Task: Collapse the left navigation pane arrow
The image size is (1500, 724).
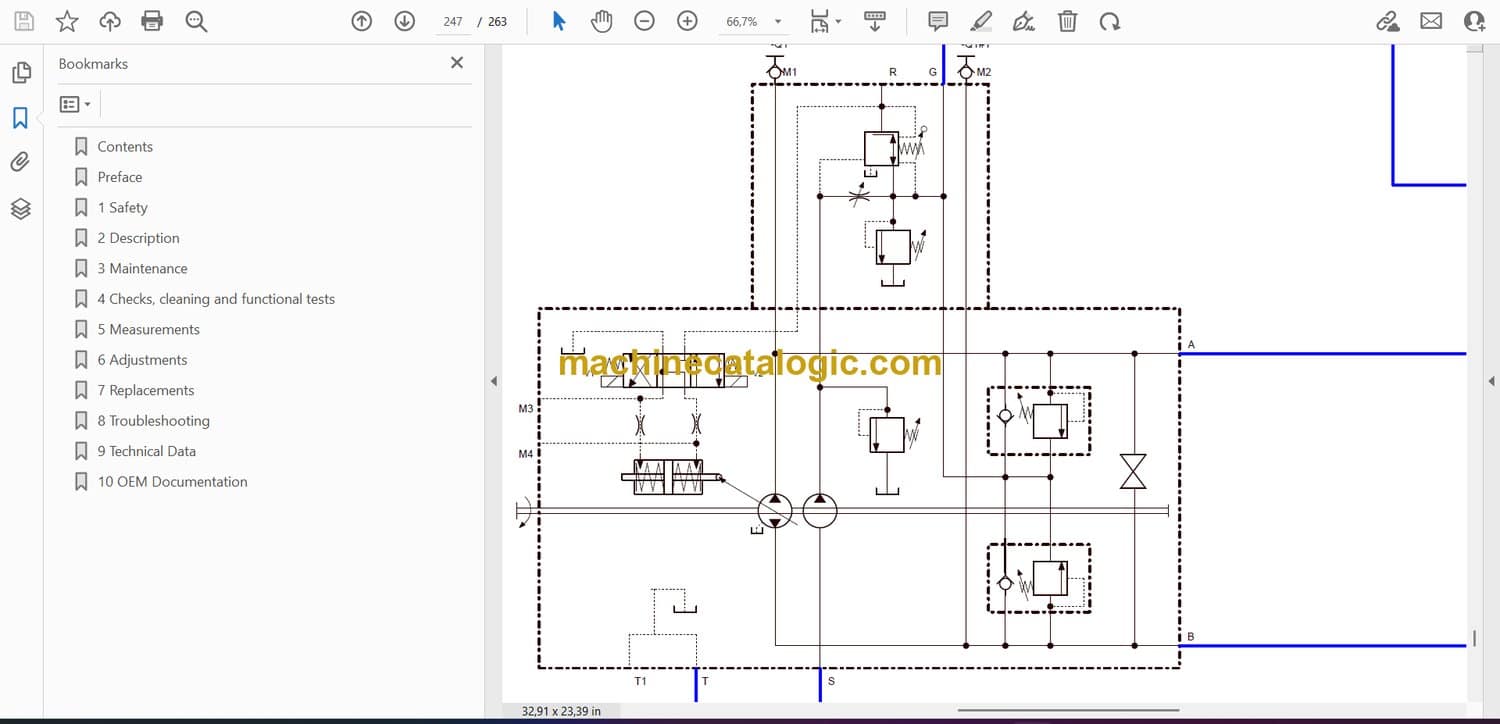Action: pyautogui.click(x=492, y=381)
